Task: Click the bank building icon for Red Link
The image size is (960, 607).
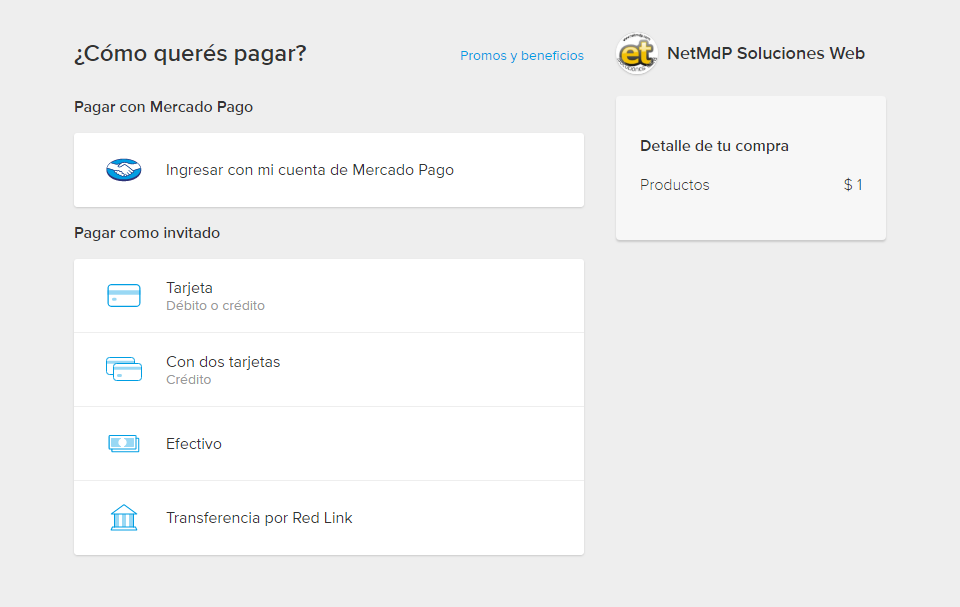Action: point(124,518)
